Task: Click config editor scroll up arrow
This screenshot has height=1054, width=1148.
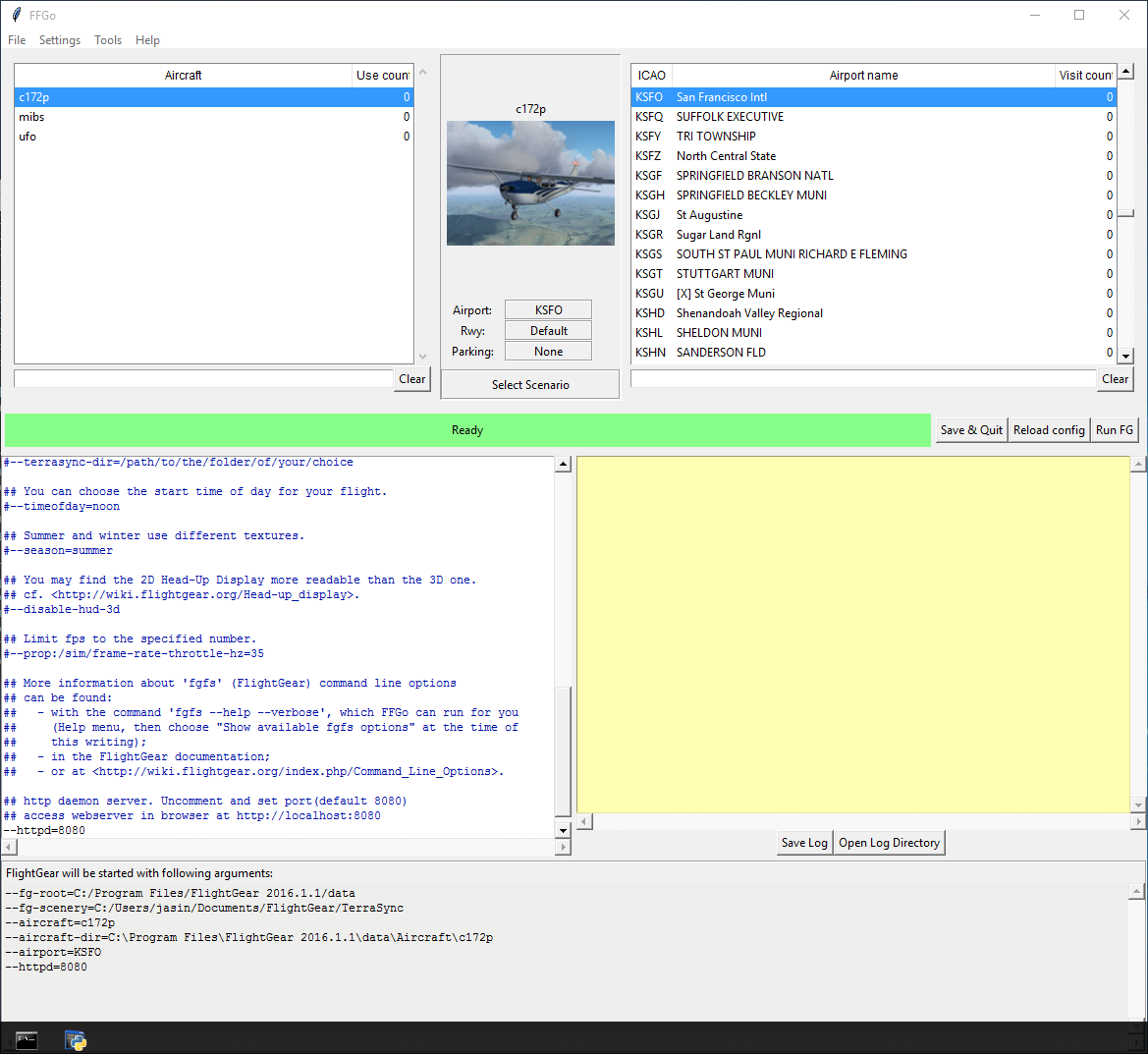Action: click(x=563, y=465)
